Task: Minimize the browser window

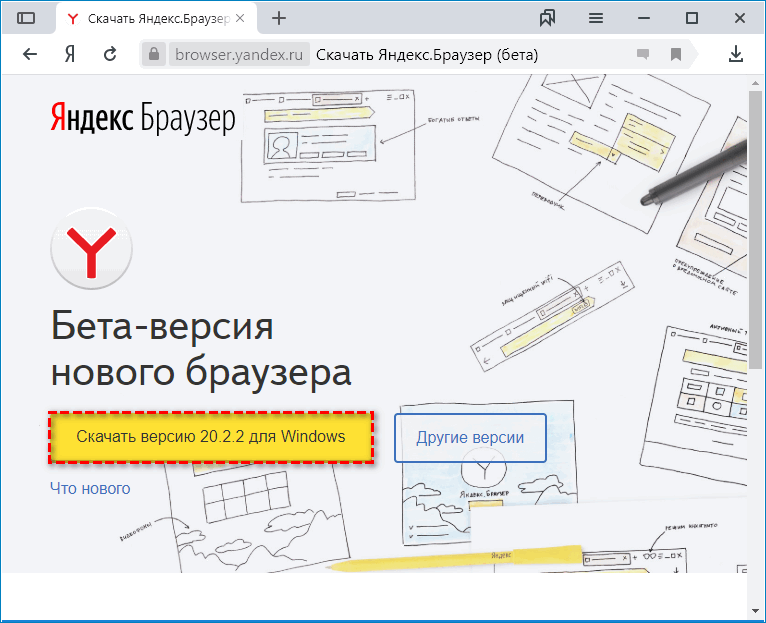Action: click(x=644, y=19)
